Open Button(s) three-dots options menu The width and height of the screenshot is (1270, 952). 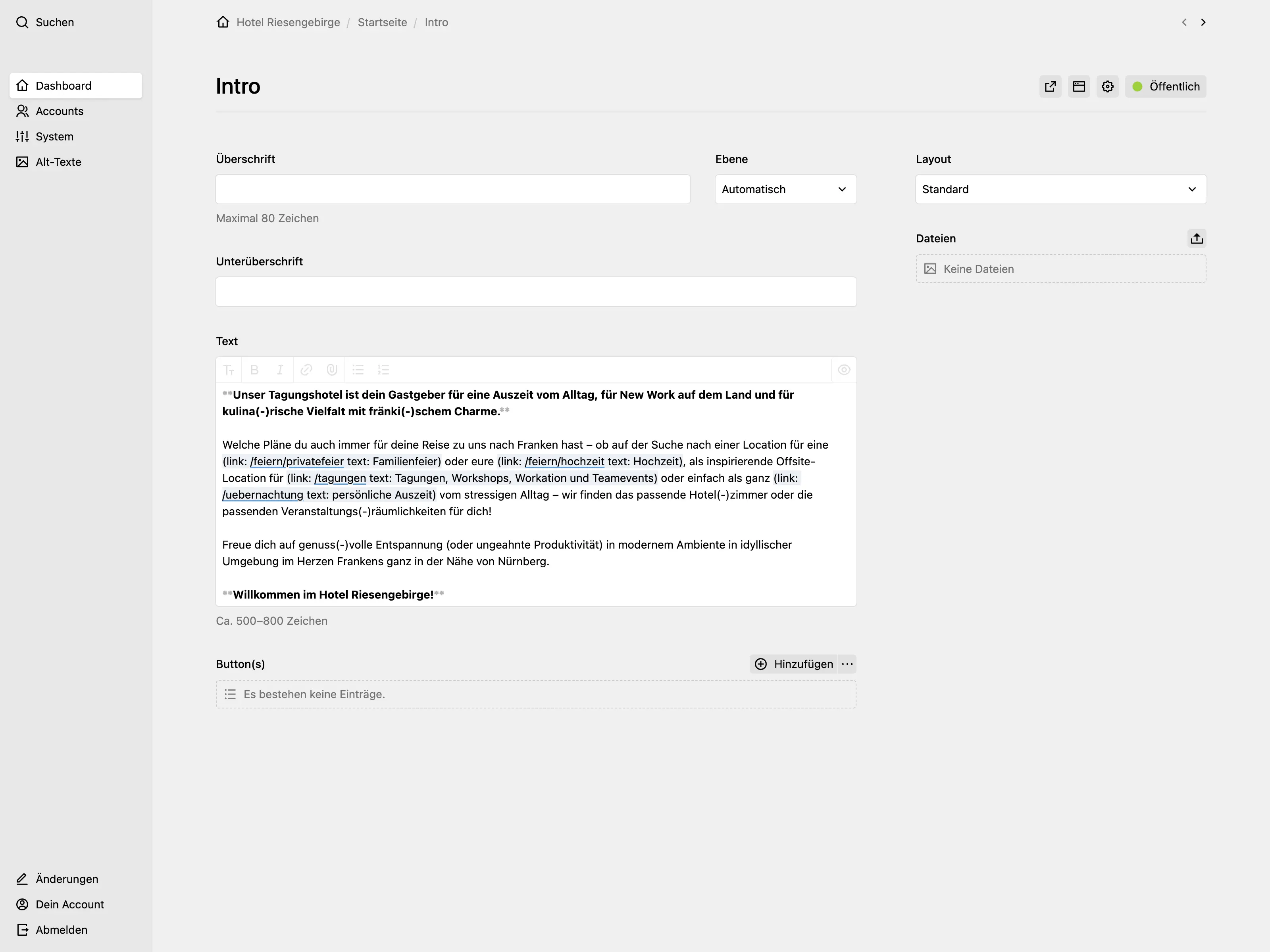(847, 664)
